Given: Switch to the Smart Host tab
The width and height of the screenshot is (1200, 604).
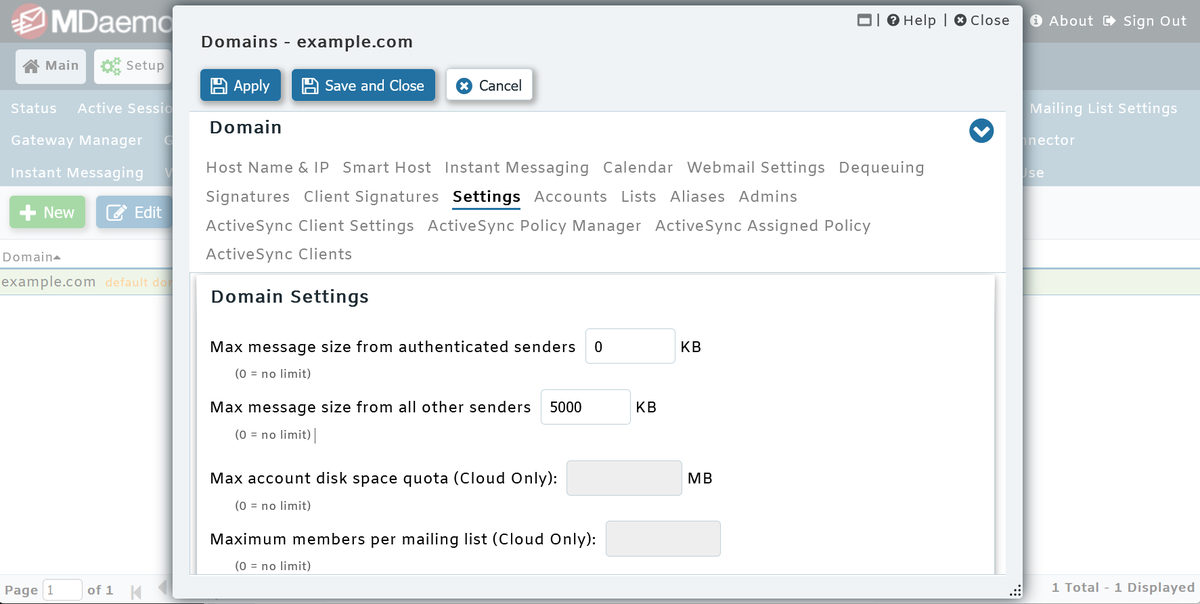Looking at the screenshot, I should click(x=387, y=167).
